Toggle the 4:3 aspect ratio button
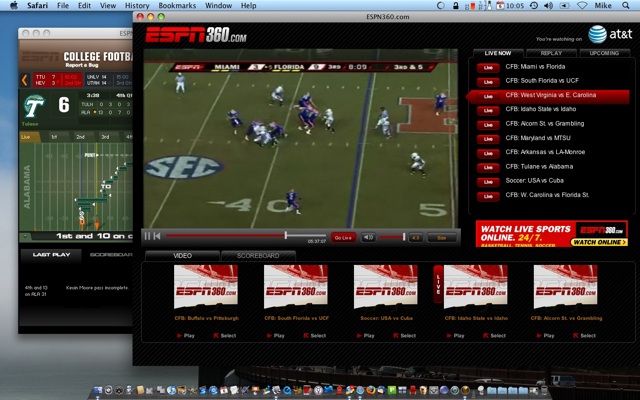The image size is (640, 400). (416, 237)
